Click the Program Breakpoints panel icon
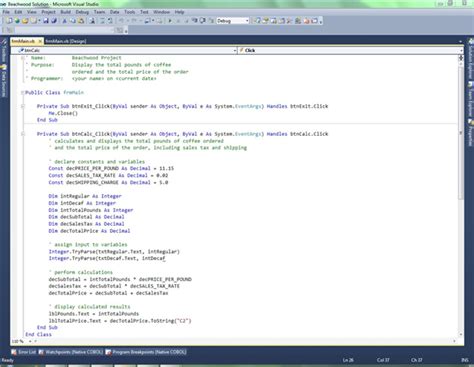This screenshot has height=367, width=474. coord(108,352)
